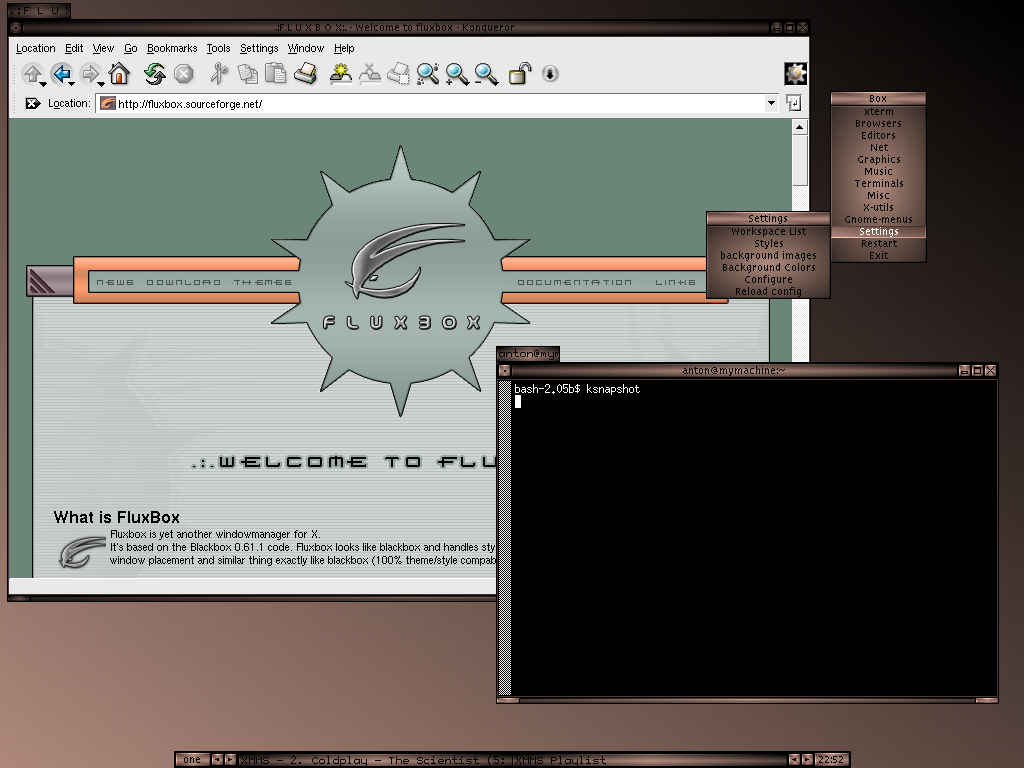The height and width of the screenshot is (768, 1024).
Task: Open the Location menu
Action: click(x=35, y=48)
